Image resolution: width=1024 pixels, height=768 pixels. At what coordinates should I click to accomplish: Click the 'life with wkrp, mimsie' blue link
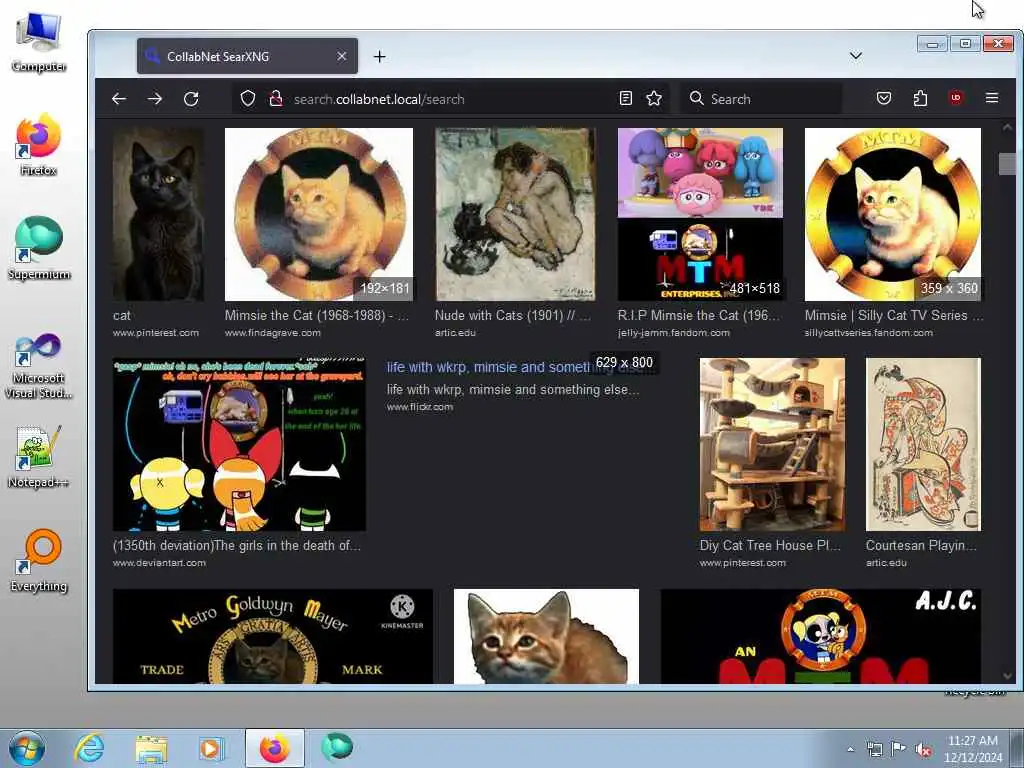coord(488,367)
